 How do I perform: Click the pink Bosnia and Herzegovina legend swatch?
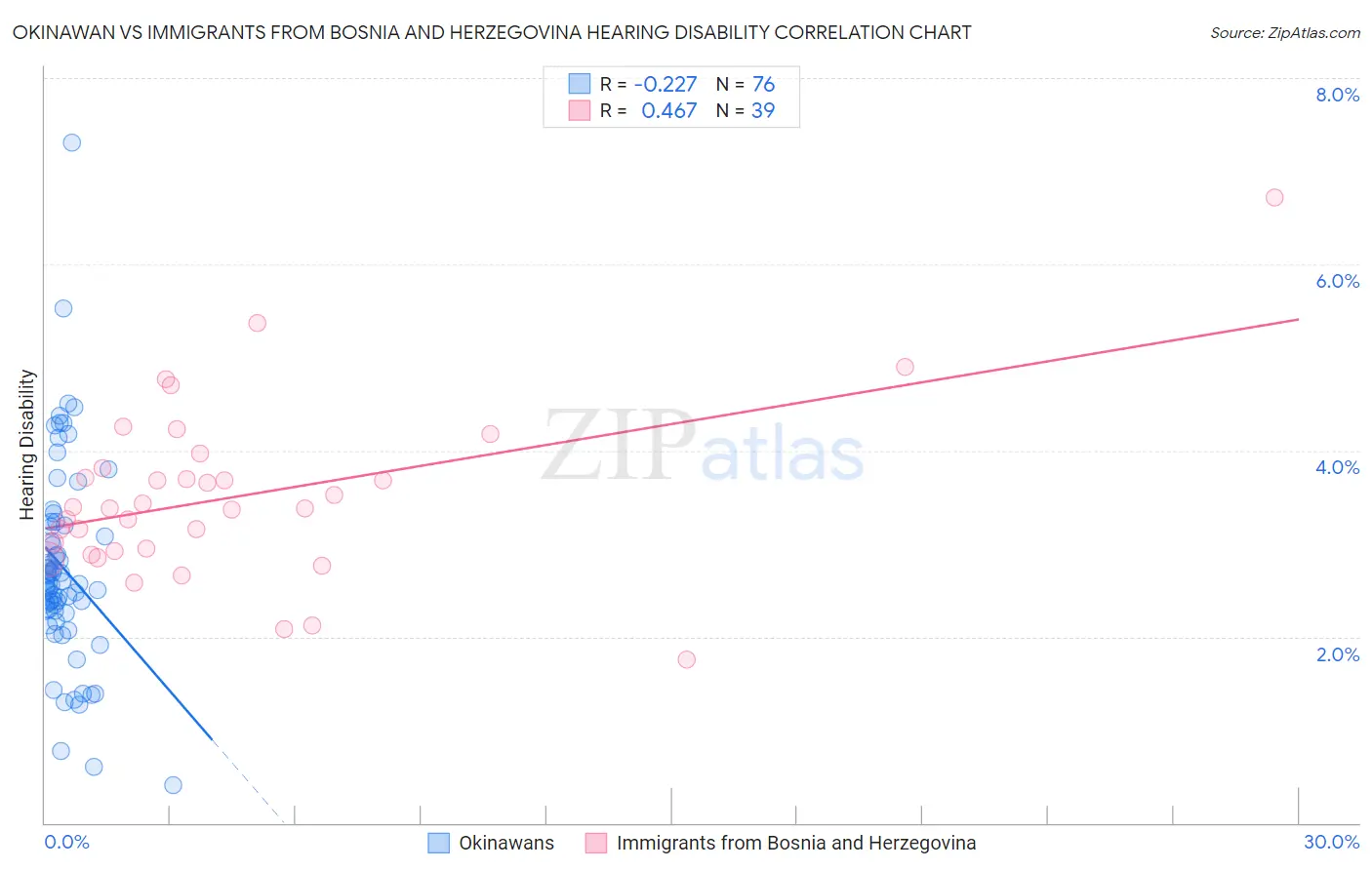click(x=596, y=843)
